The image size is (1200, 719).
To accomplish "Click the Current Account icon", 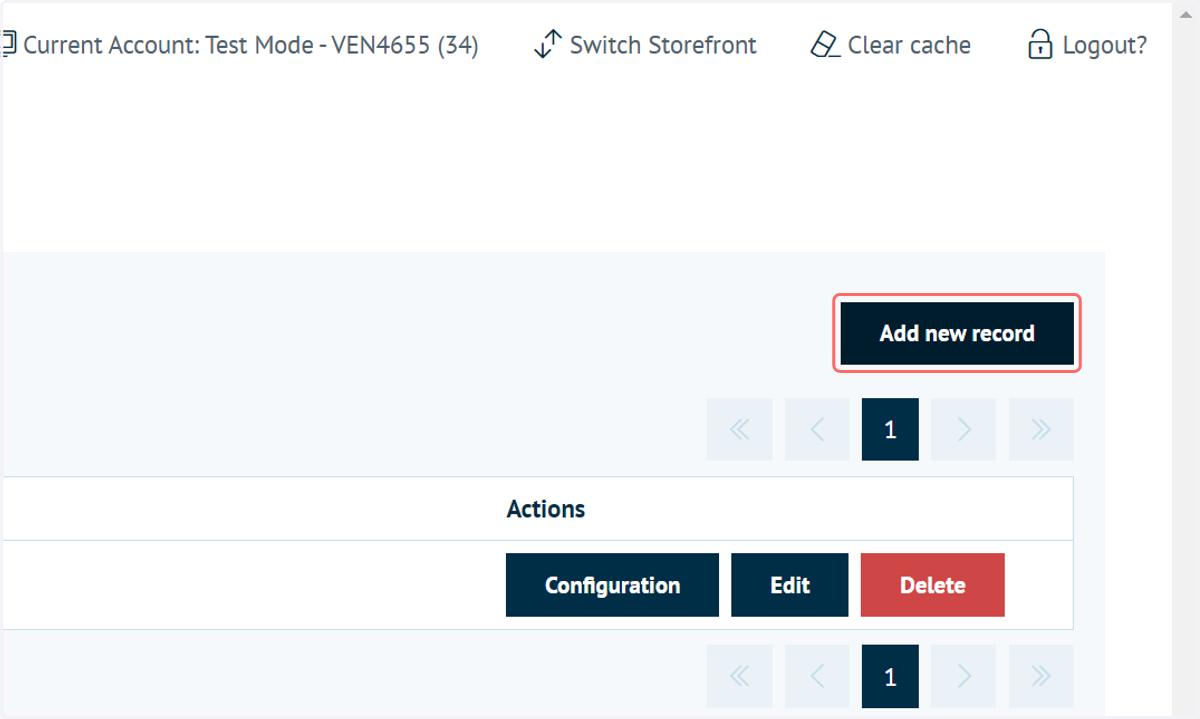I will tap(9, 45).
